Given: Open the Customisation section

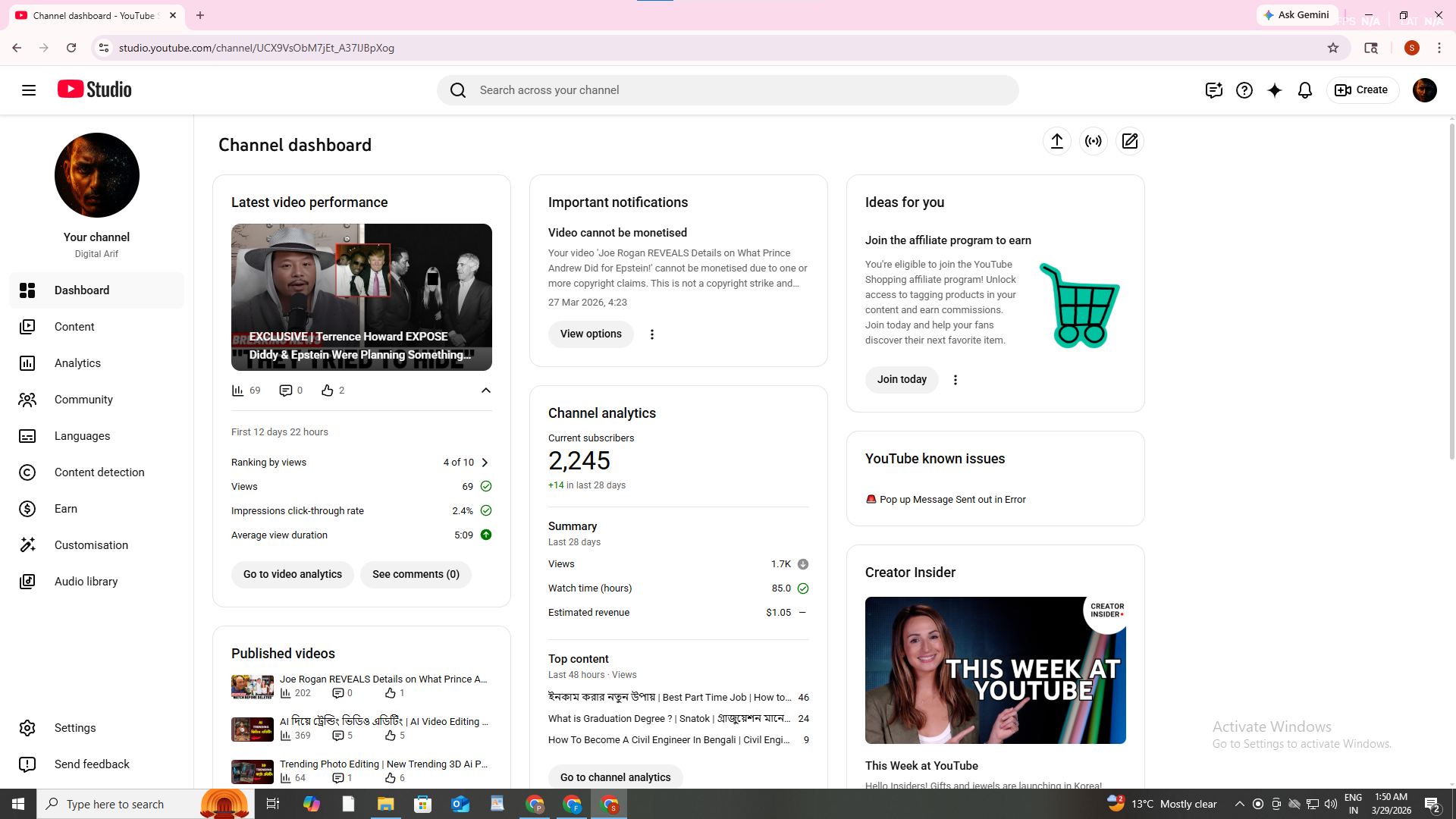Looking at the screenshot, I should [91, 545].
